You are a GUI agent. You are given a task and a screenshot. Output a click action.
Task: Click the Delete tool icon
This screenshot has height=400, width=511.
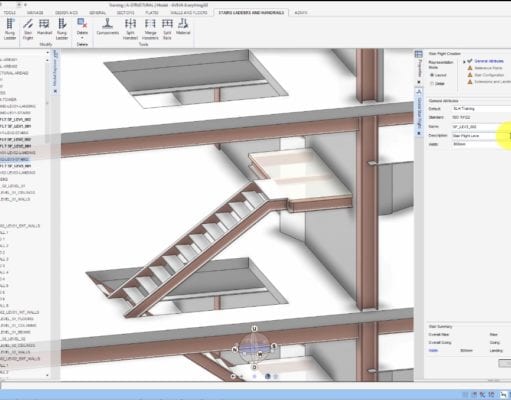click(x=82, y=24)
